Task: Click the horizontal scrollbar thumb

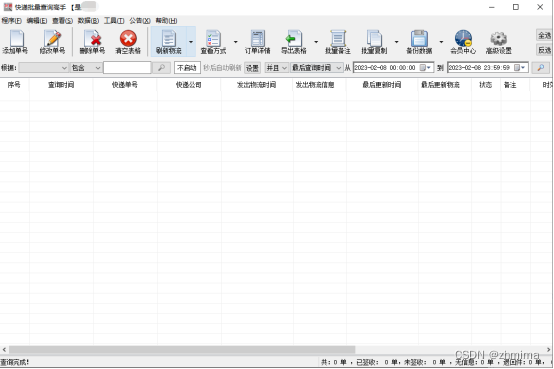Action: click(x=182, y=350)
